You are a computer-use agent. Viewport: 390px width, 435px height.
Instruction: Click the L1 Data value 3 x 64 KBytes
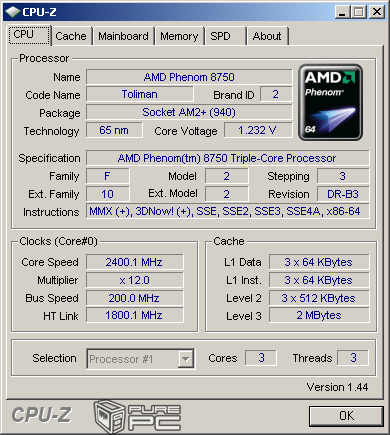point(319,262)
